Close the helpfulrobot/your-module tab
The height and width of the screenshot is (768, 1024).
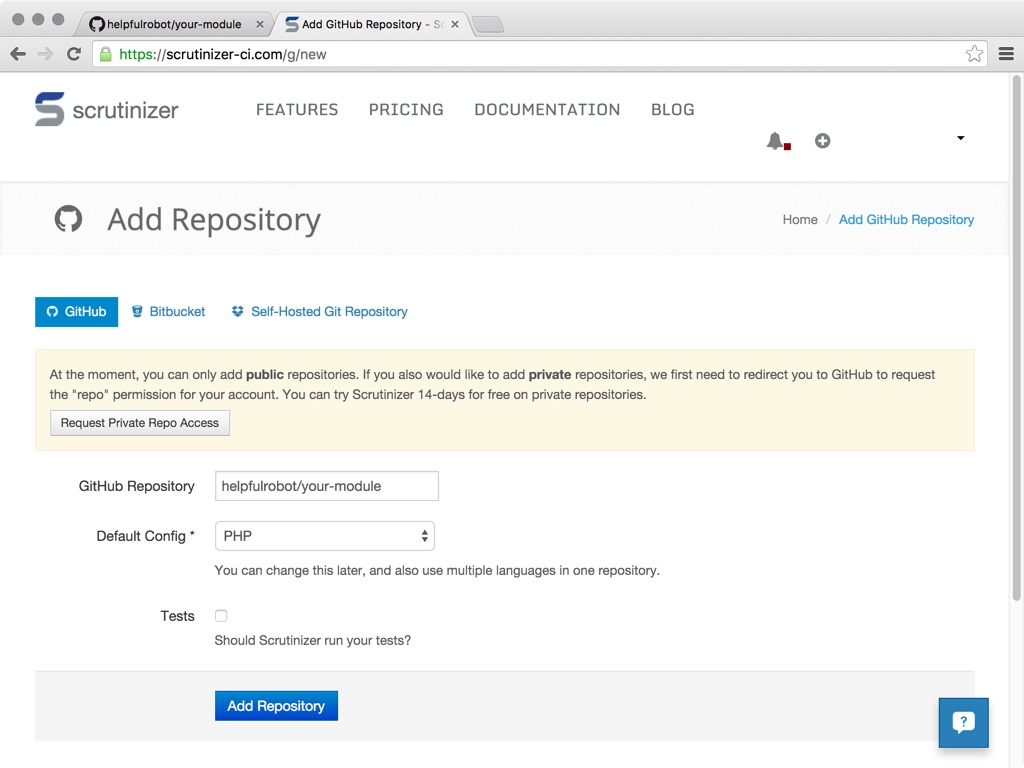click(260, 24)
